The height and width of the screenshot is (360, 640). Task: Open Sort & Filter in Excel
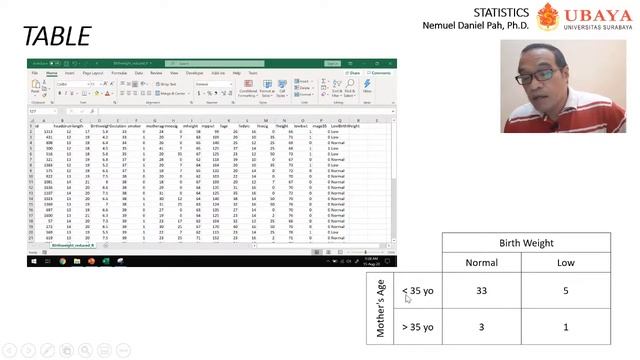click(337, 88)
